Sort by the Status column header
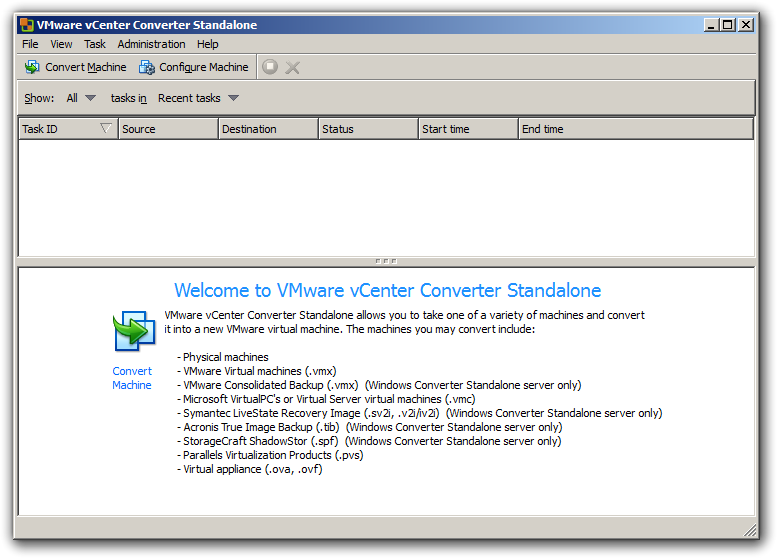 click(x=368, y=129)
